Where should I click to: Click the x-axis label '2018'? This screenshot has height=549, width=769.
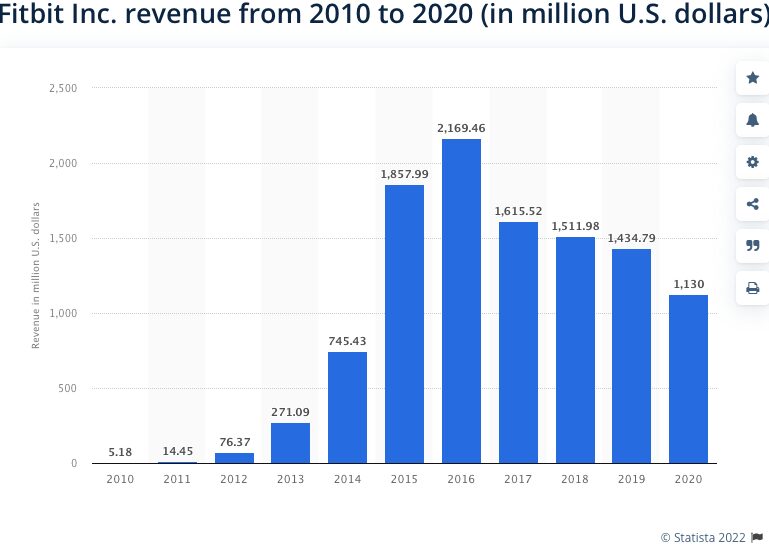(575, 479)
